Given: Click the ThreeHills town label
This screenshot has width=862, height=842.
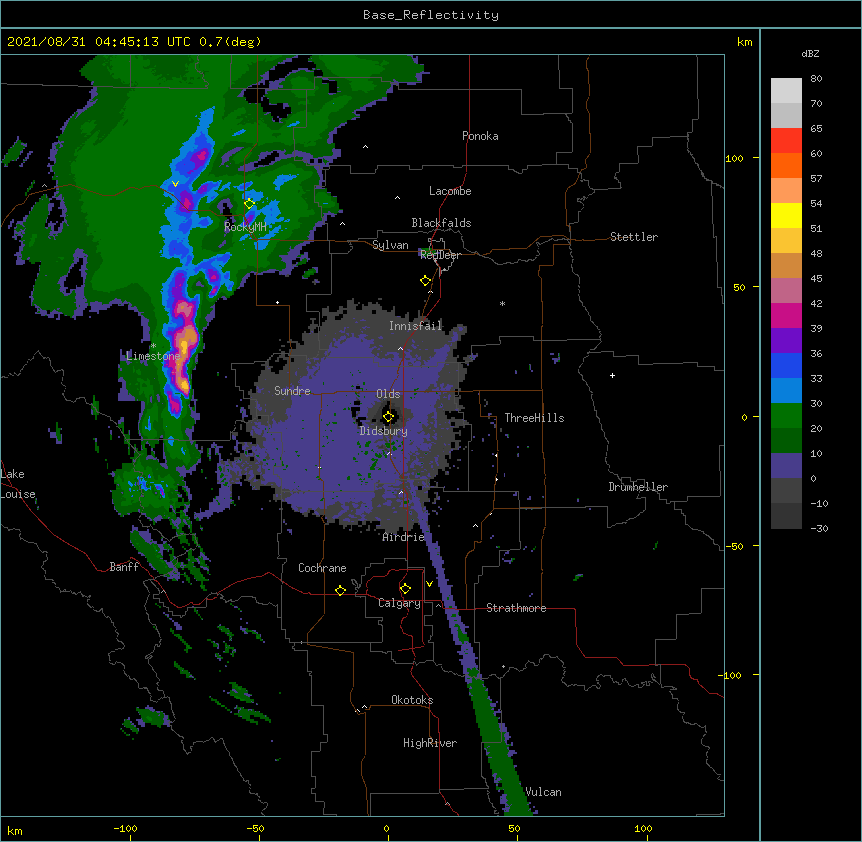Looking at the screenshot, I should 534,418.
